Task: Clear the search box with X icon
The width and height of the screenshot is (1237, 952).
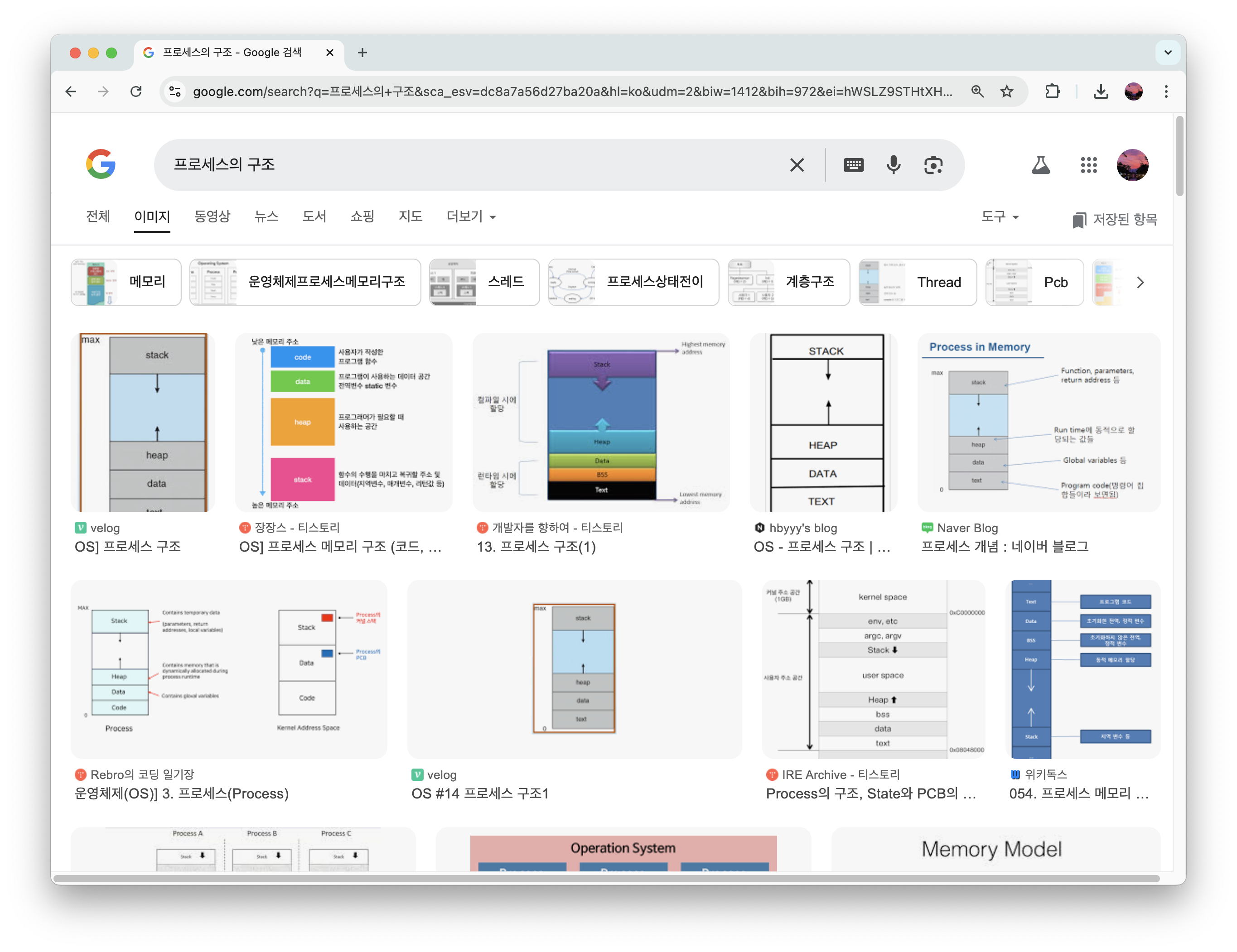Action: [797, 165]
